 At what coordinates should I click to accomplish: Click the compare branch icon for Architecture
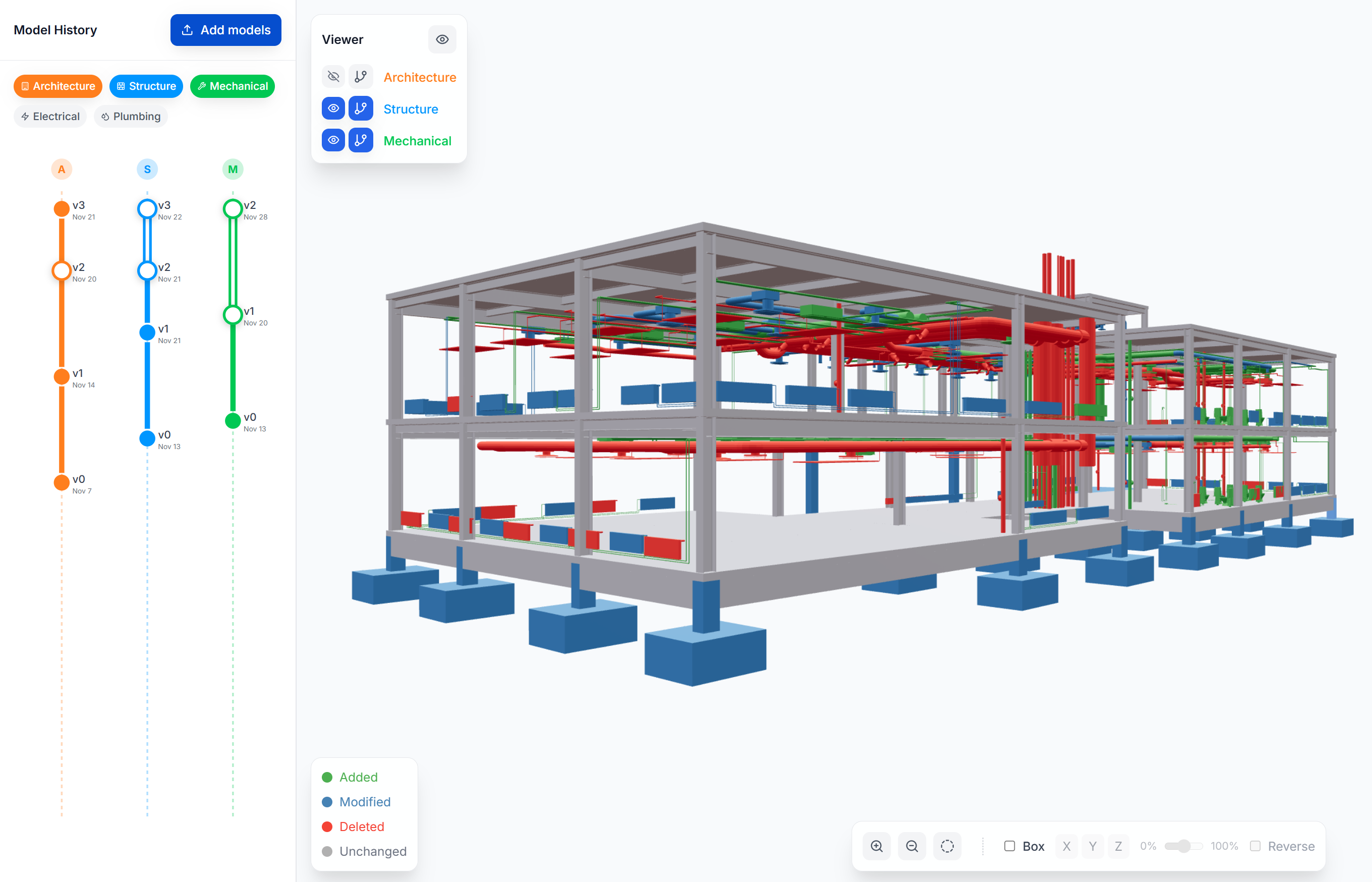point(361,77)
